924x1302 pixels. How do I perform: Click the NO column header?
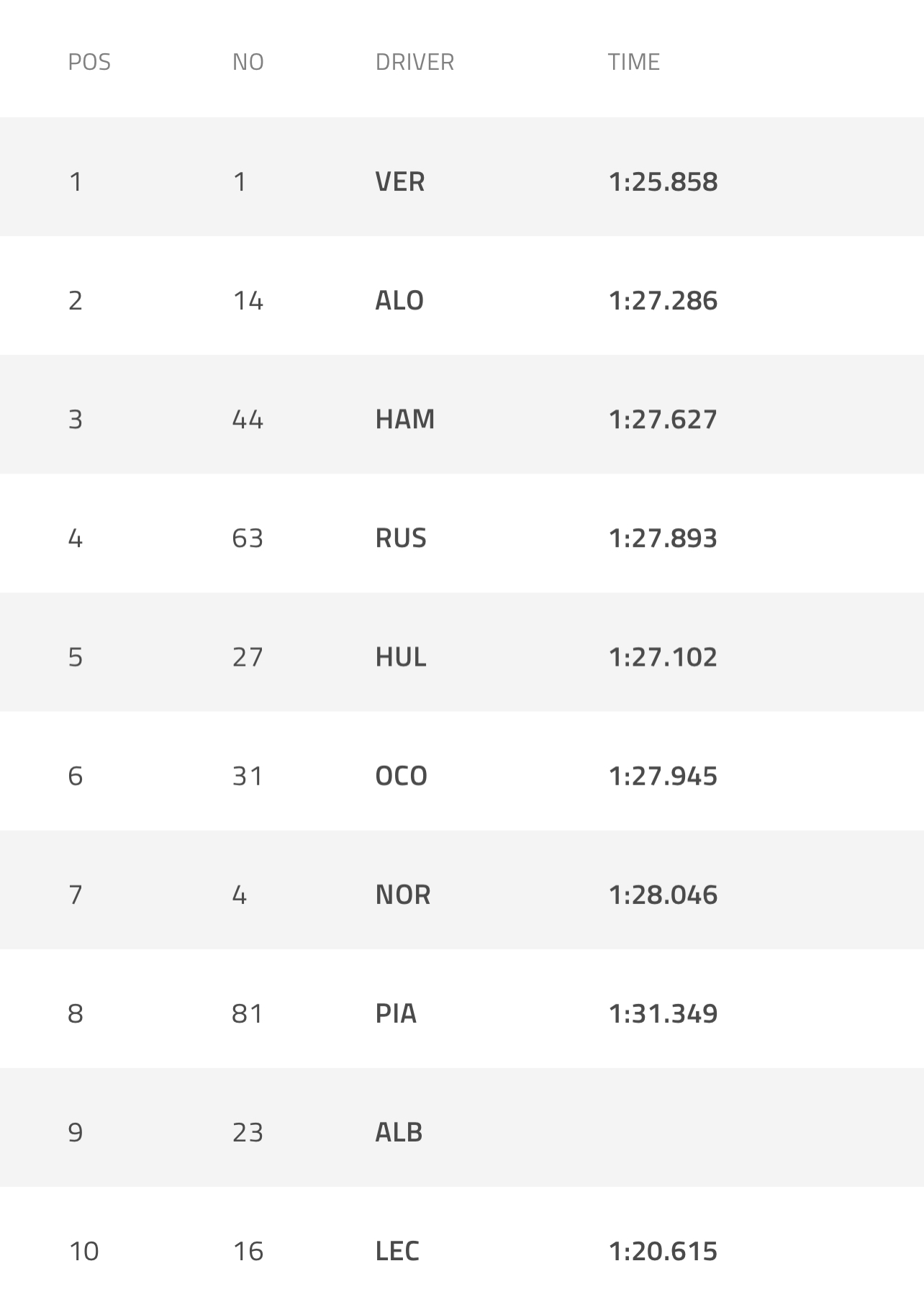248,63
